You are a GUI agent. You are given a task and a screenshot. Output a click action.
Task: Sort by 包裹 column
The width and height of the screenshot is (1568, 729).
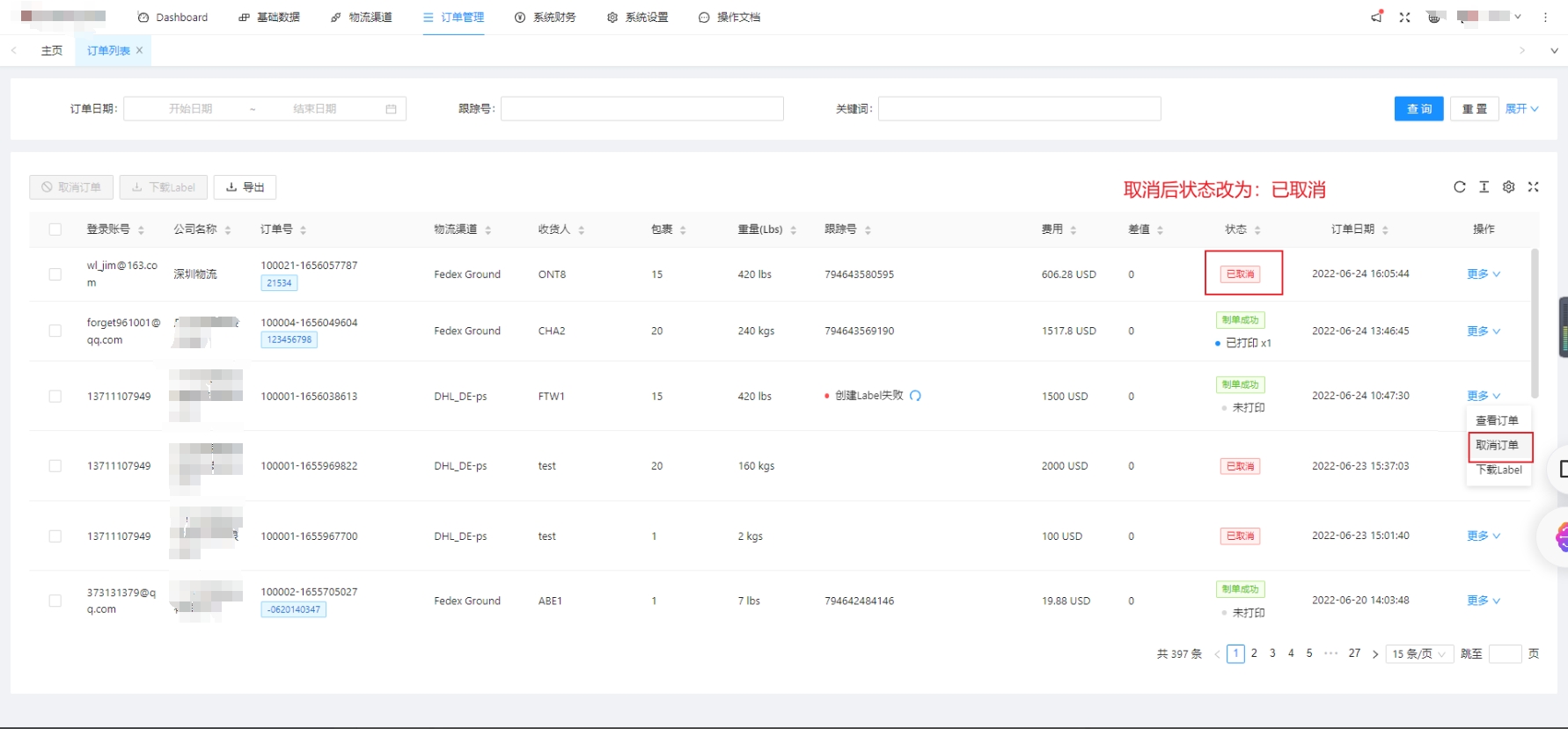[683, 230]
